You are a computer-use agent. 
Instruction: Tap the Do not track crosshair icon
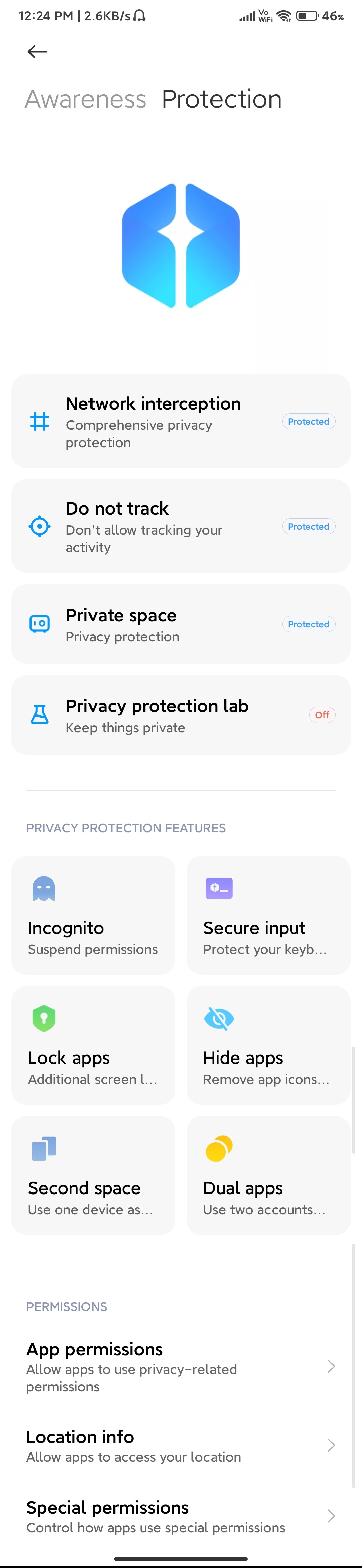pyautogui.click(x=40, y=526)
